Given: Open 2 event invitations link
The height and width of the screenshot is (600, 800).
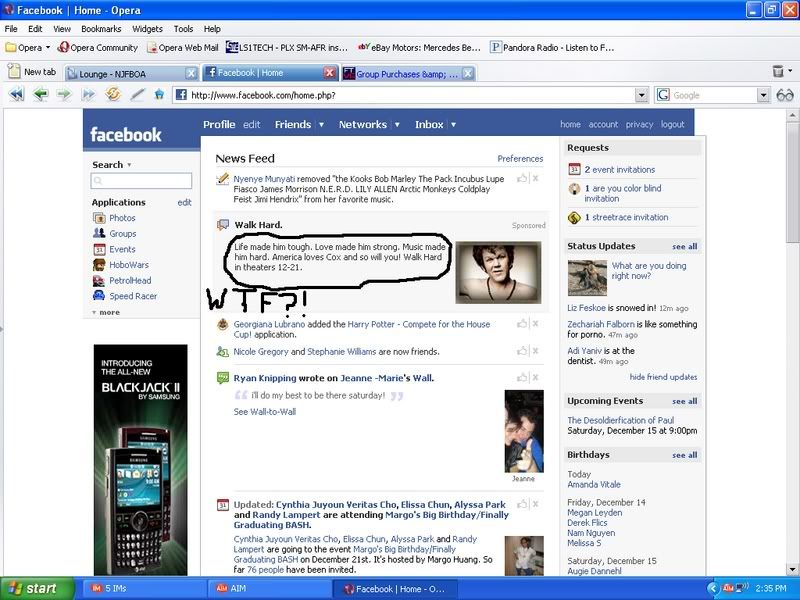Looking at the screenshot, I should click(x=619, y=169).
